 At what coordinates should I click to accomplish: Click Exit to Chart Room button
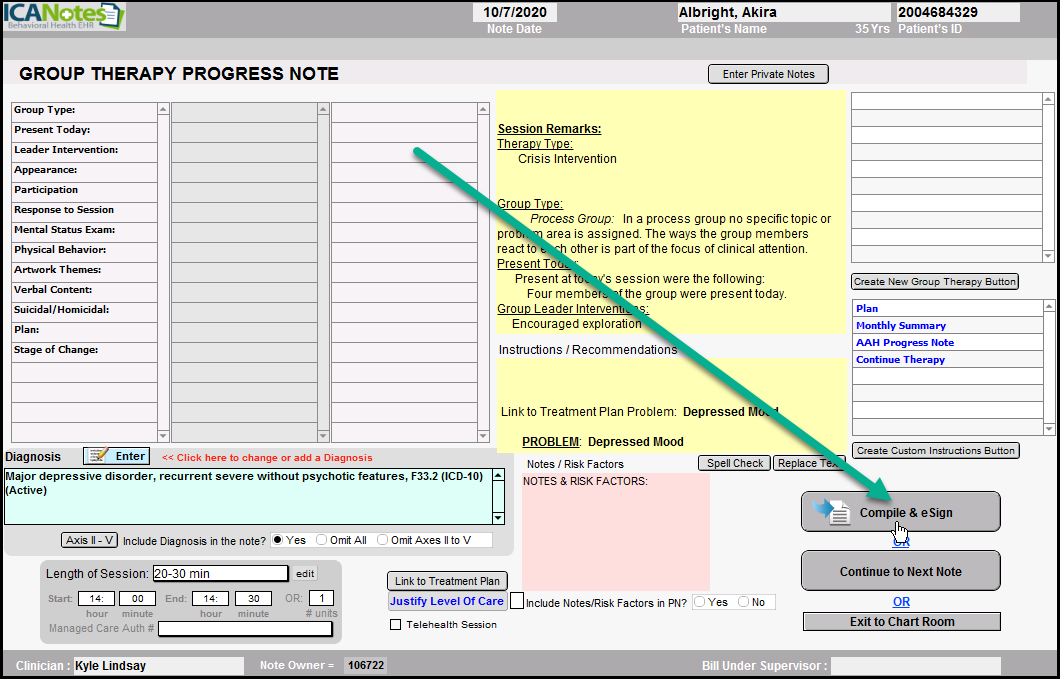click(901, 622)
